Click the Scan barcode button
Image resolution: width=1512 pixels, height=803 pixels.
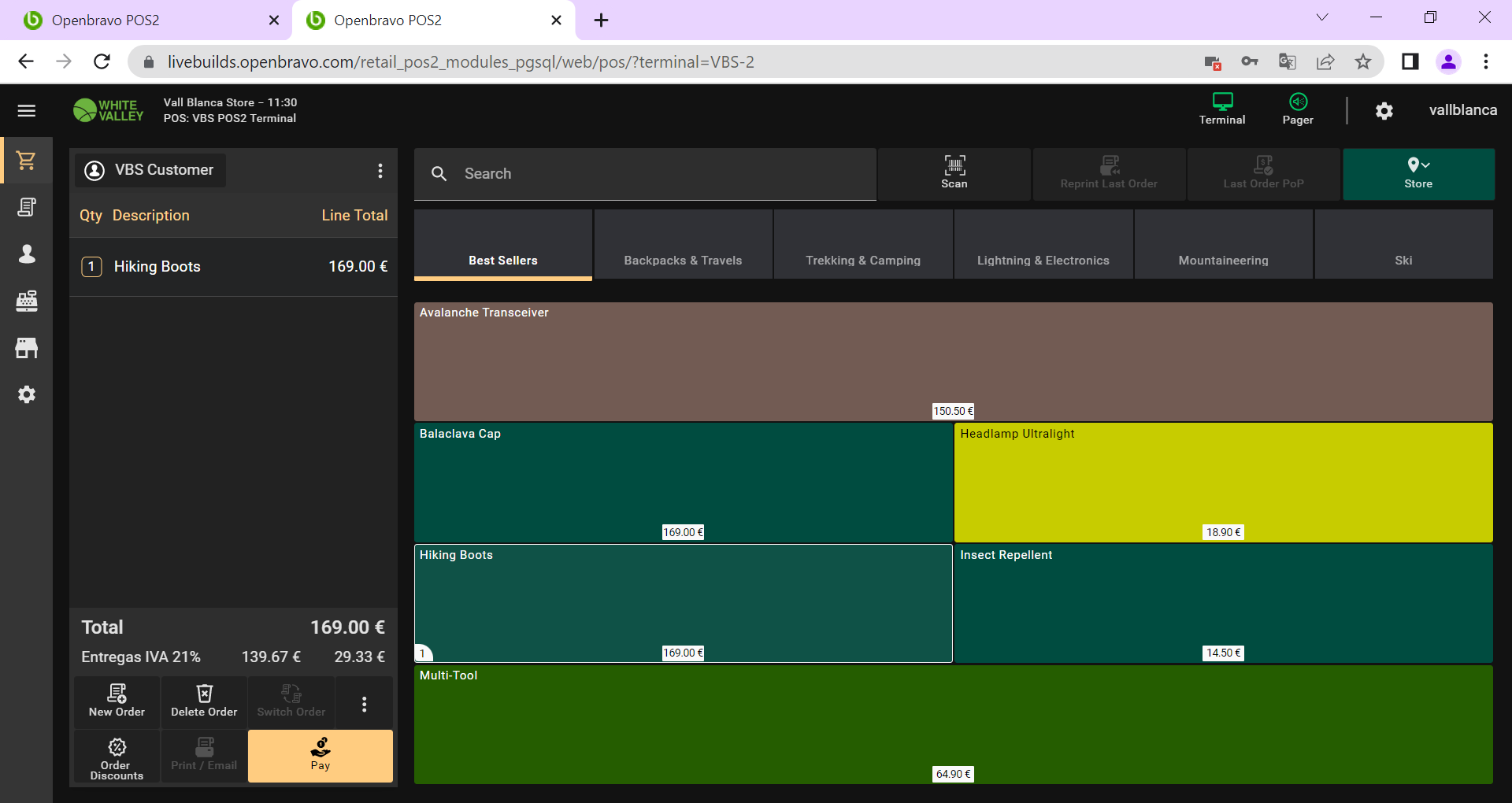point(954,173)
